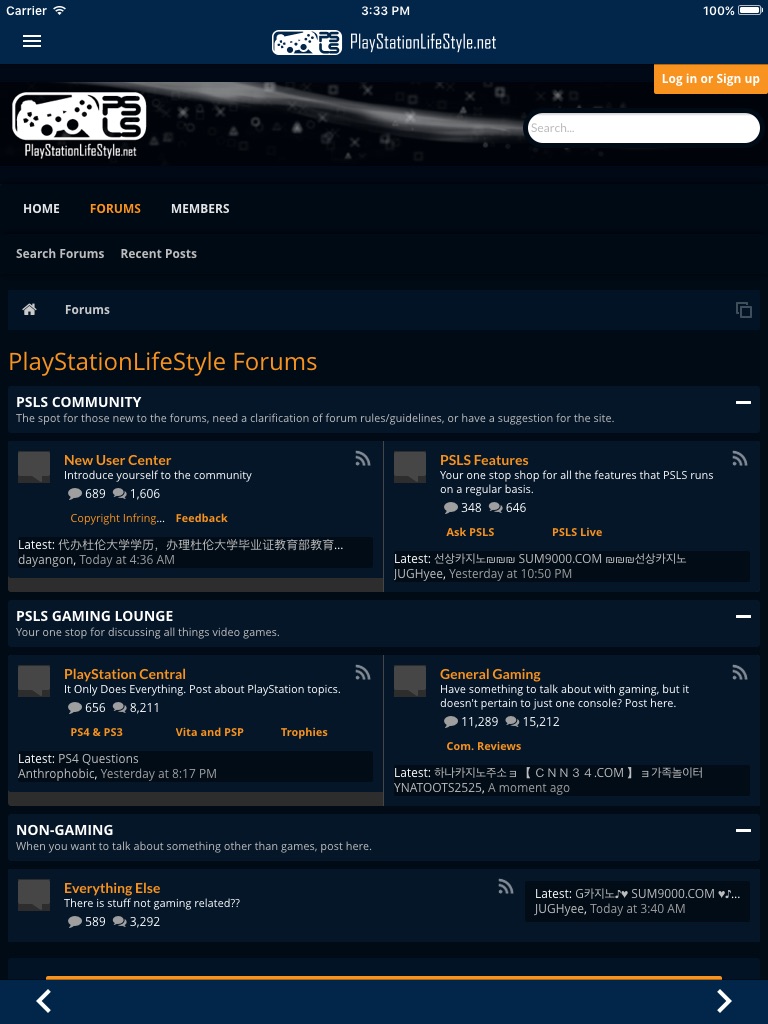The width and height of the screenshot is (768, 1024).
Task: Go forward with the right arrow
Action: (x=724, y=1000)
